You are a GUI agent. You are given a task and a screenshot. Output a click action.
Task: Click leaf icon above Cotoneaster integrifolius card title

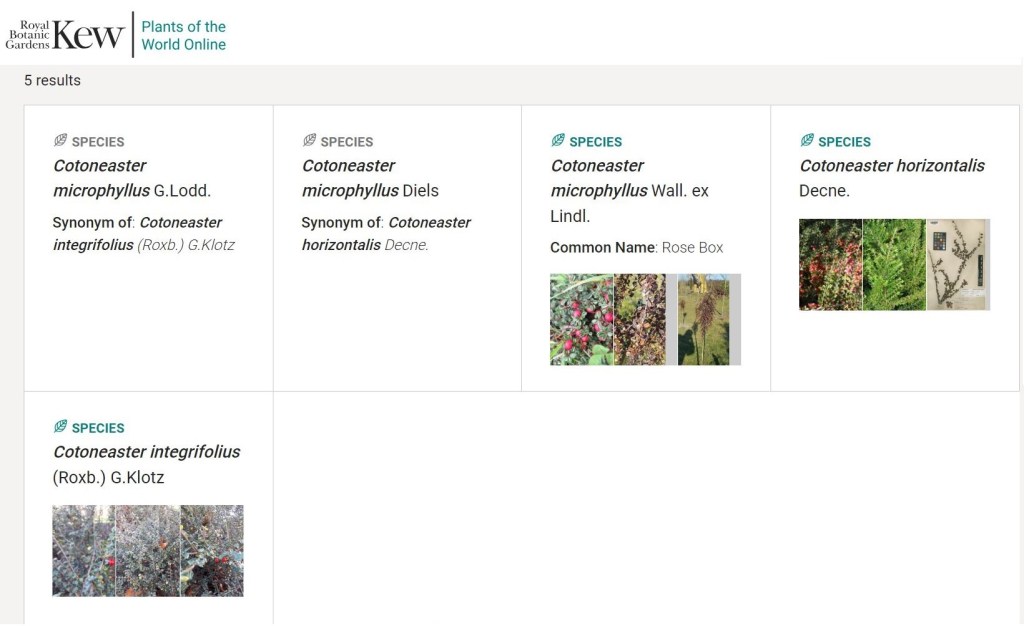coord(61,427)
